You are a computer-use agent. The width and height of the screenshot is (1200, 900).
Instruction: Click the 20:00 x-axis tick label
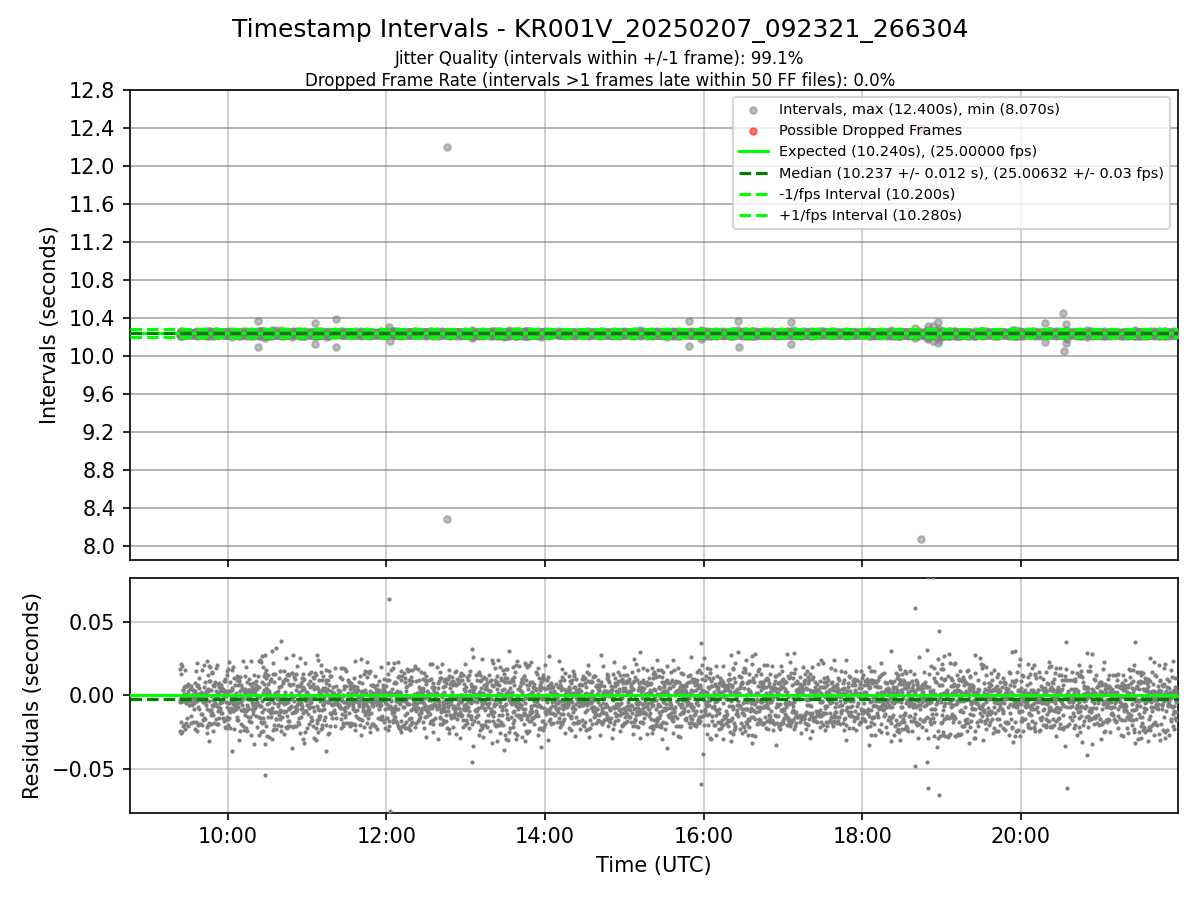1021,837
